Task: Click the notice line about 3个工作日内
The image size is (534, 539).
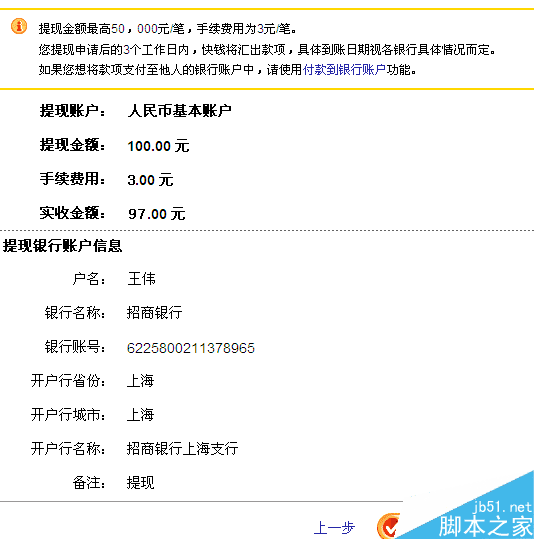Action: 267,50
